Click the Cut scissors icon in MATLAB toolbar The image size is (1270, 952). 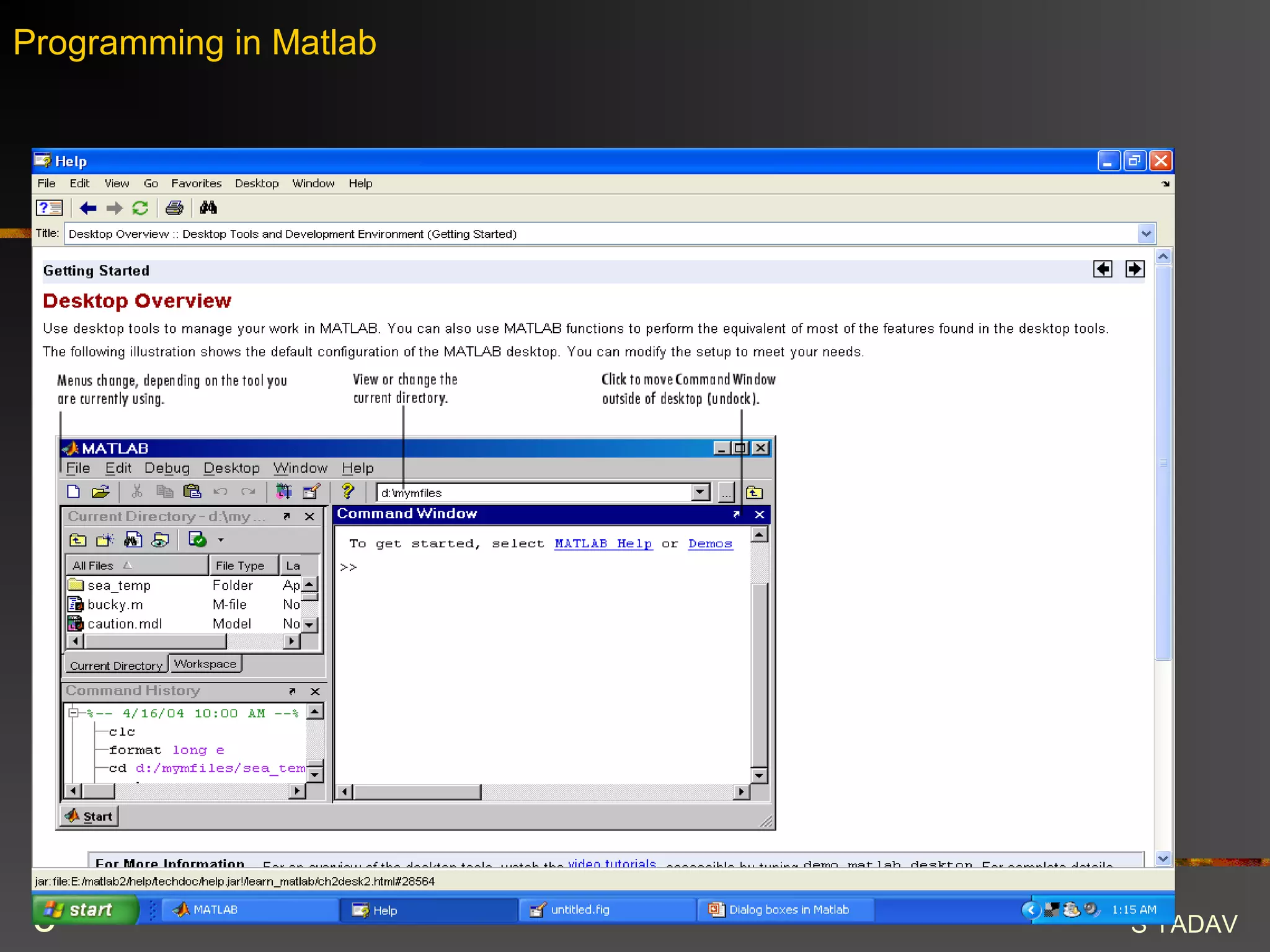(137, 492)
